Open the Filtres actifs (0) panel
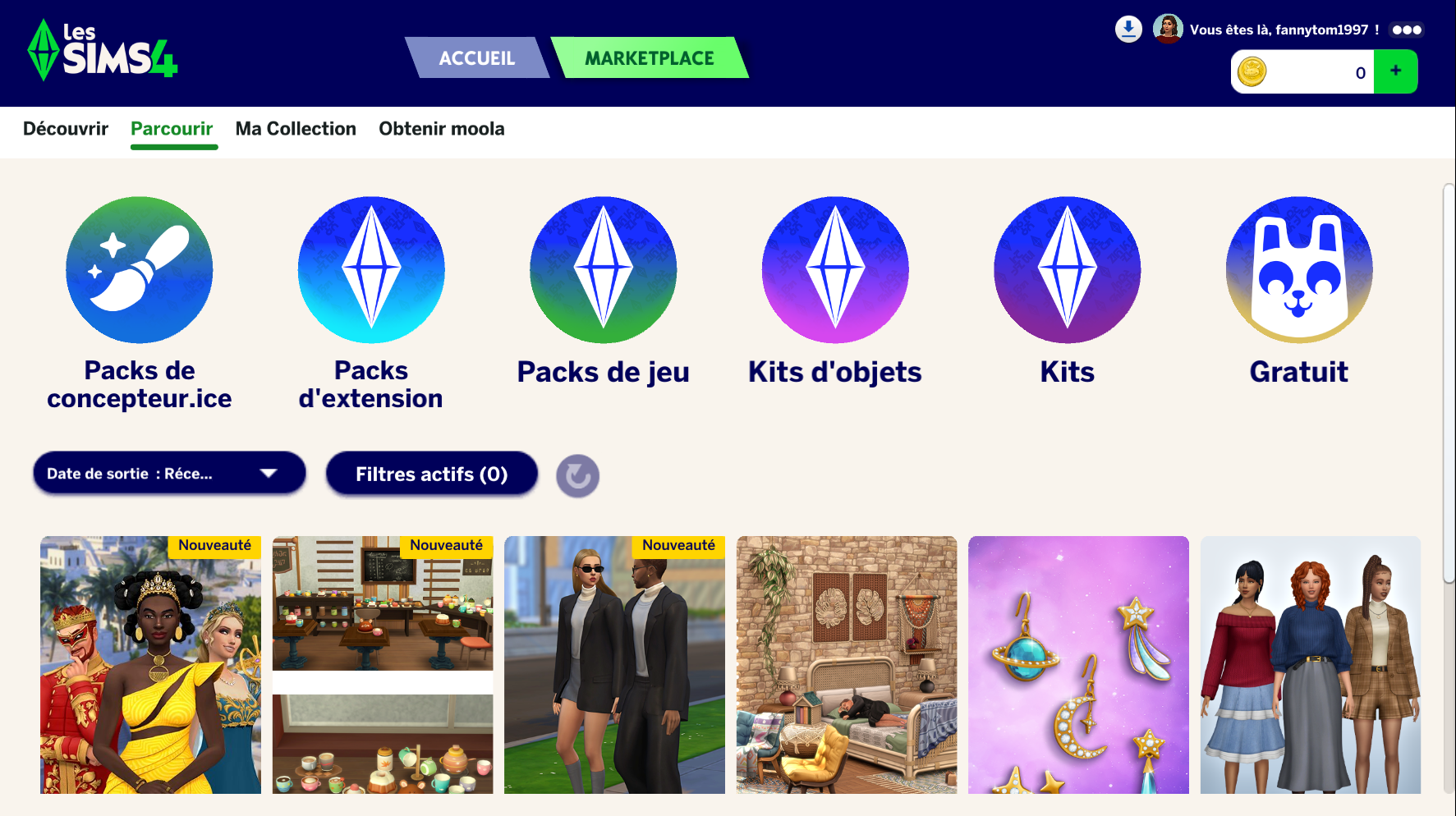This screenshot has width=1456, height=816. [x=432, y=474]
